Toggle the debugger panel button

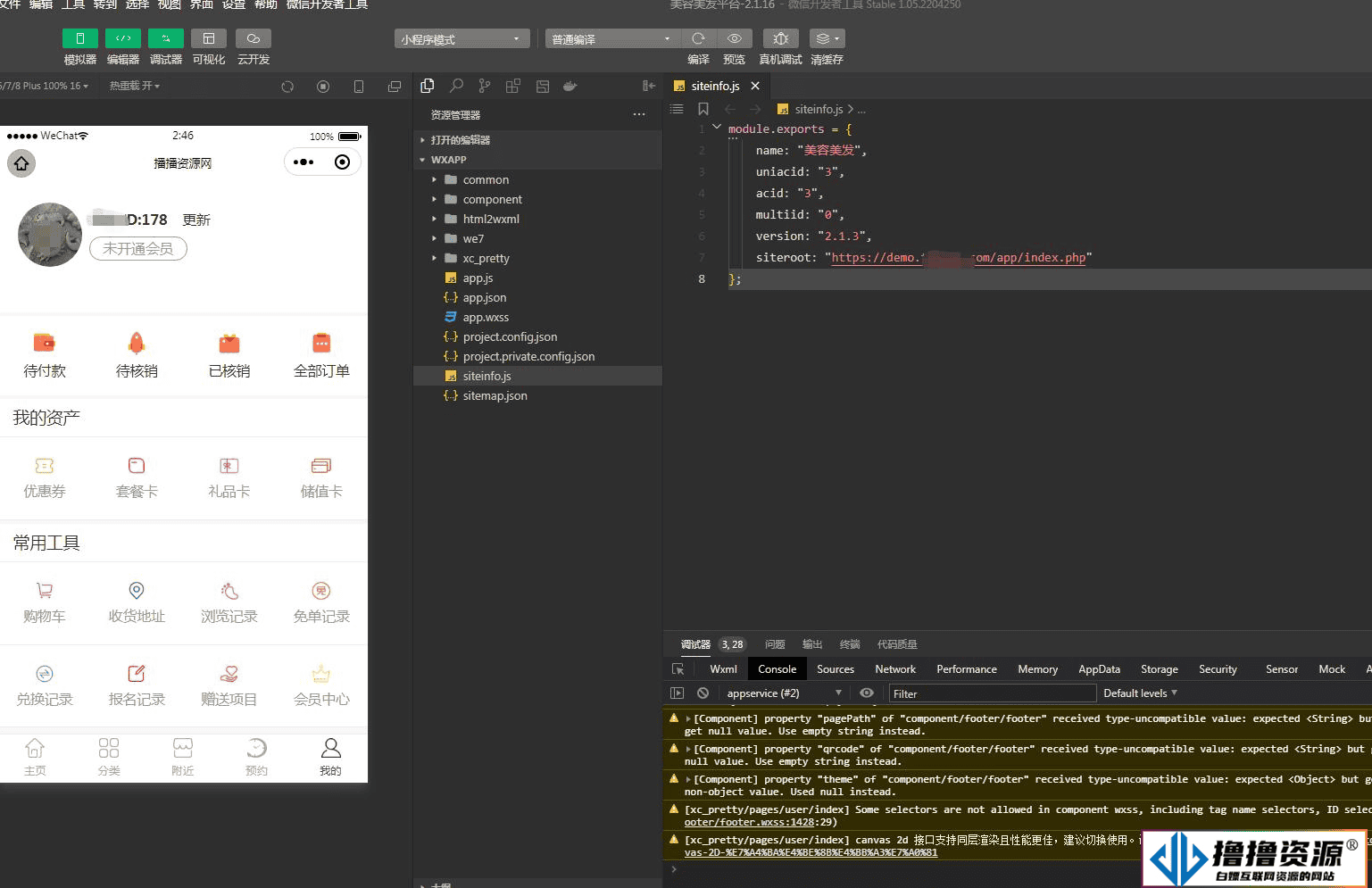click(166, 38)
